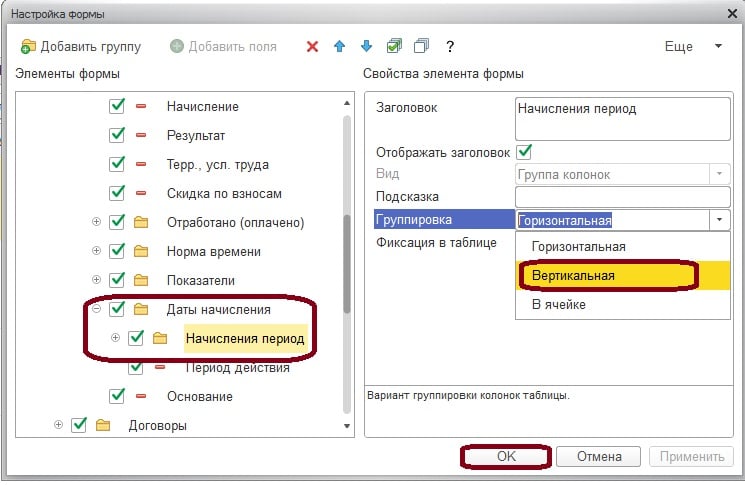Collapse the Даты начисления group
Viewport: 745px width, 485px height.
[x=96, y=309]
